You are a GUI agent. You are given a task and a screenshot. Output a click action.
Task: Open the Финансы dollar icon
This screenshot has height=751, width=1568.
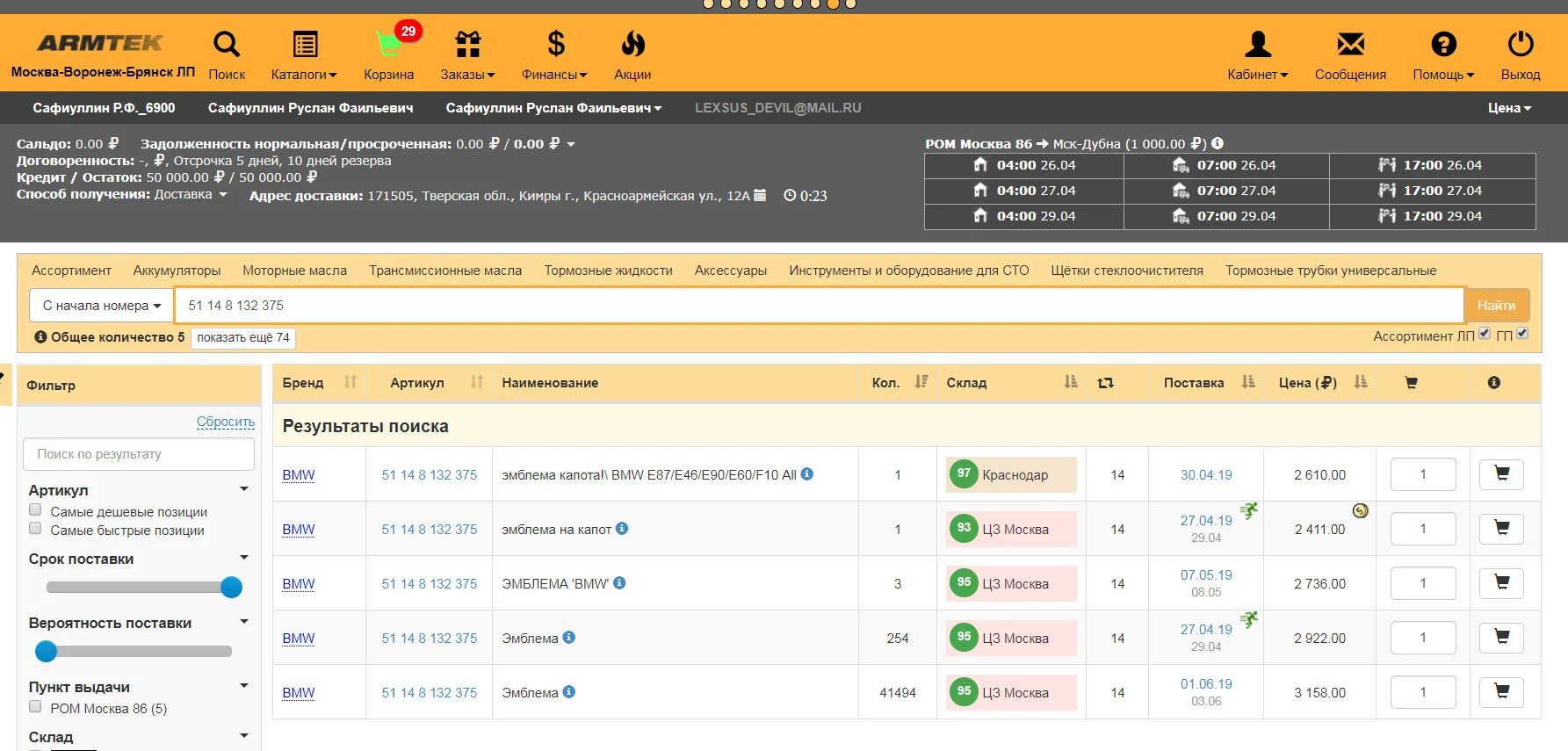coord(555,44)
